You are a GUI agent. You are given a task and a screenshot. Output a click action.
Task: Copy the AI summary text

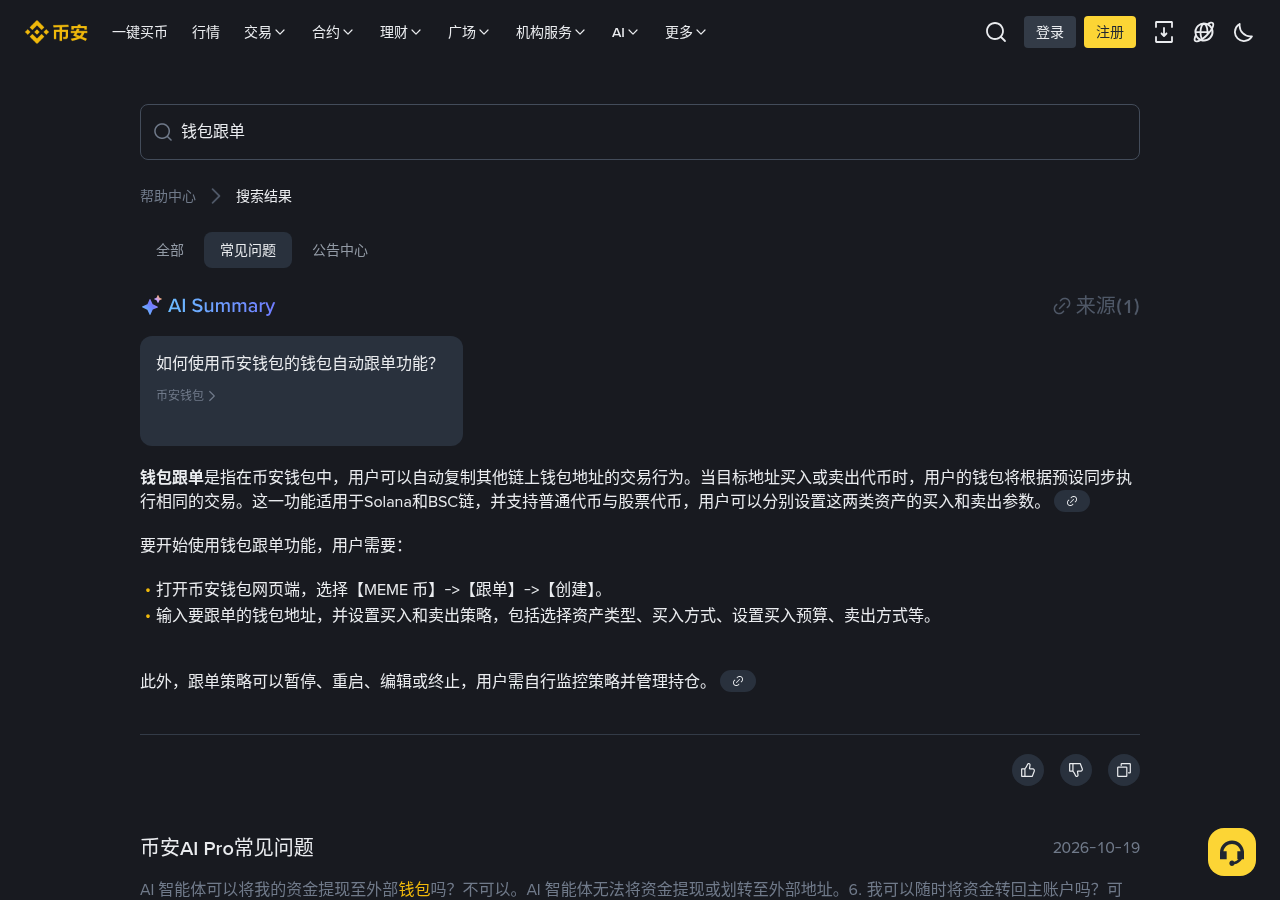coord(1124,770)
